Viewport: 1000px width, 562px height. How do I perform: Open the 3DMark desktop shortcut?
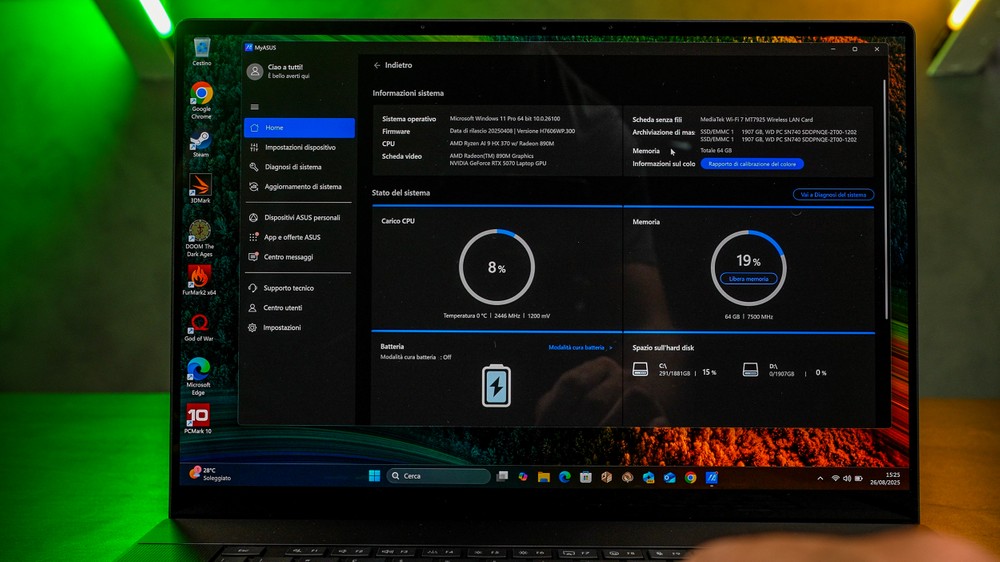point(200,189)
